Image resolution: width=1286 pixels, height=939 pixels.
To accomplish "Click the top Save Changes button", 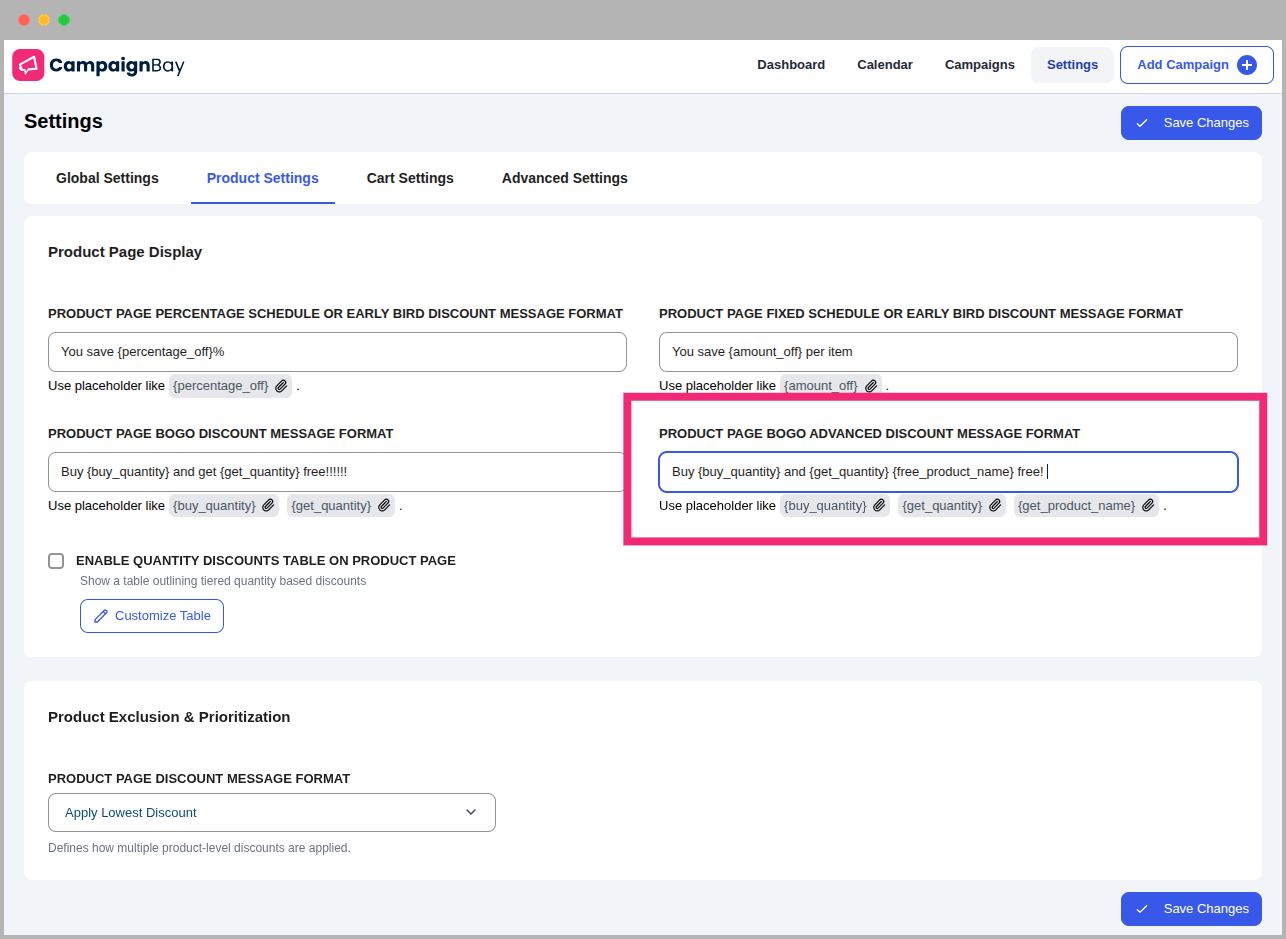I will 1191,123.
